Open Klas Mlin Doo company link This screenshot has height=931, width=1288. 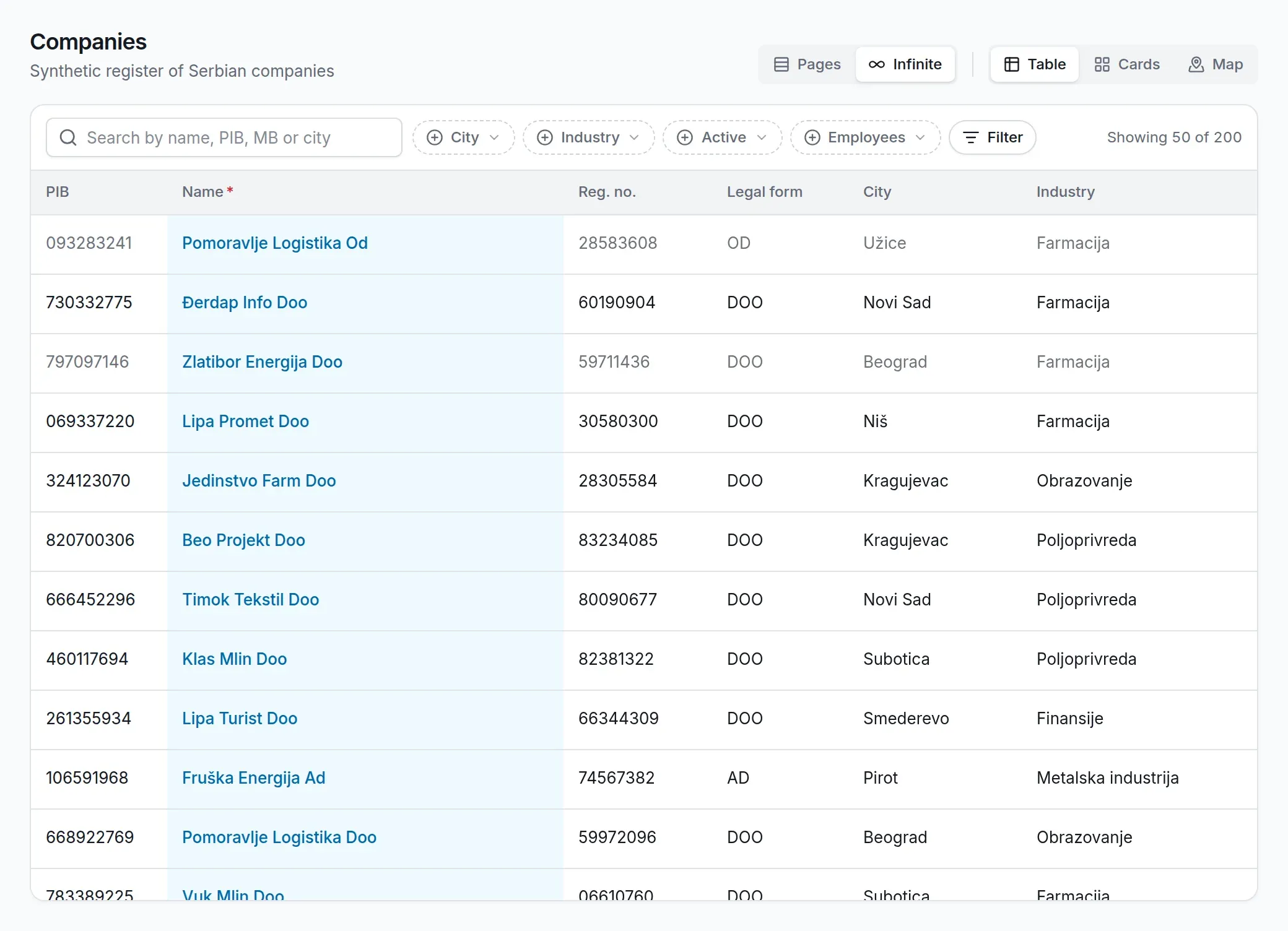(x=234, y=659)
